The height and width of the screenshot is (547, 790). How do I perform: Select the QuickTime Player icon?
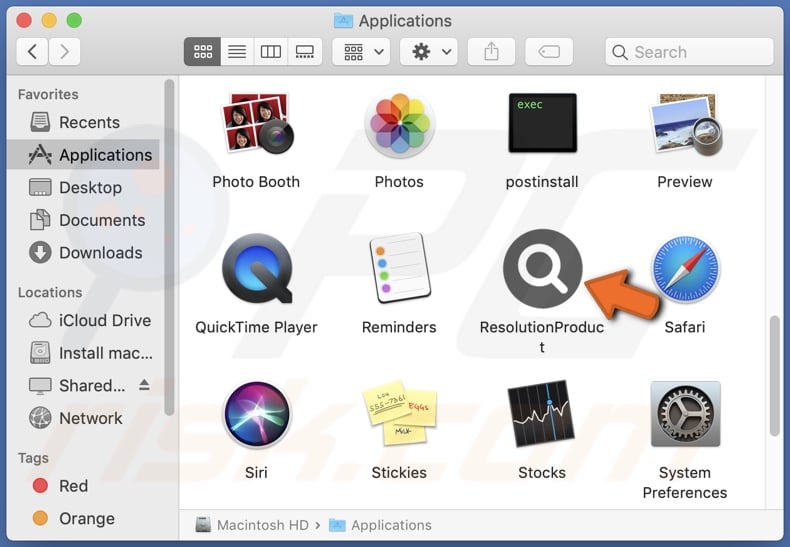coord(257,268)
